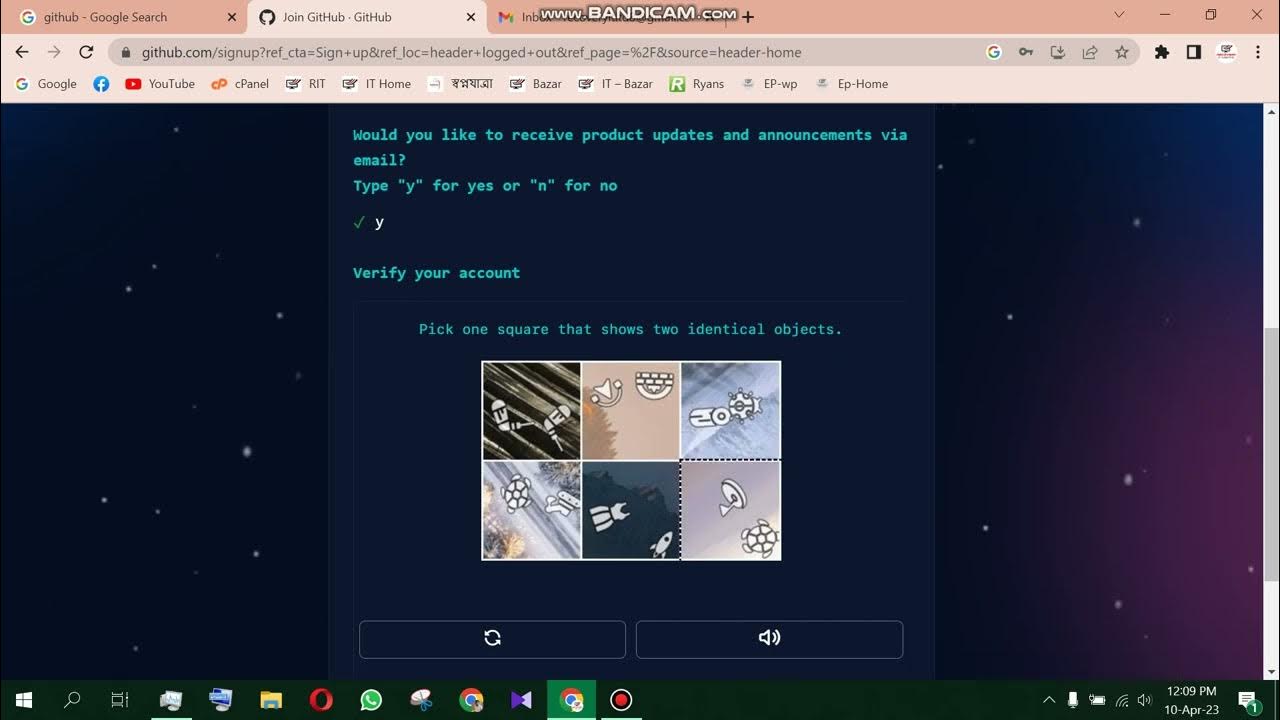Click the microphone tray icon

coord(1073,700)
